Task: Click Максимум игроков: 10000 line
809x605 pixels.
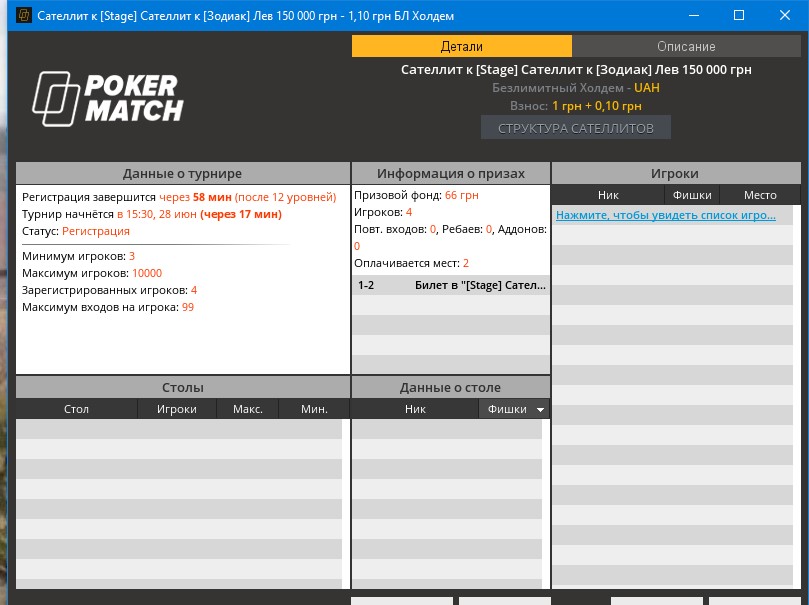Action: pyautogui.click(x=92, y=273)
